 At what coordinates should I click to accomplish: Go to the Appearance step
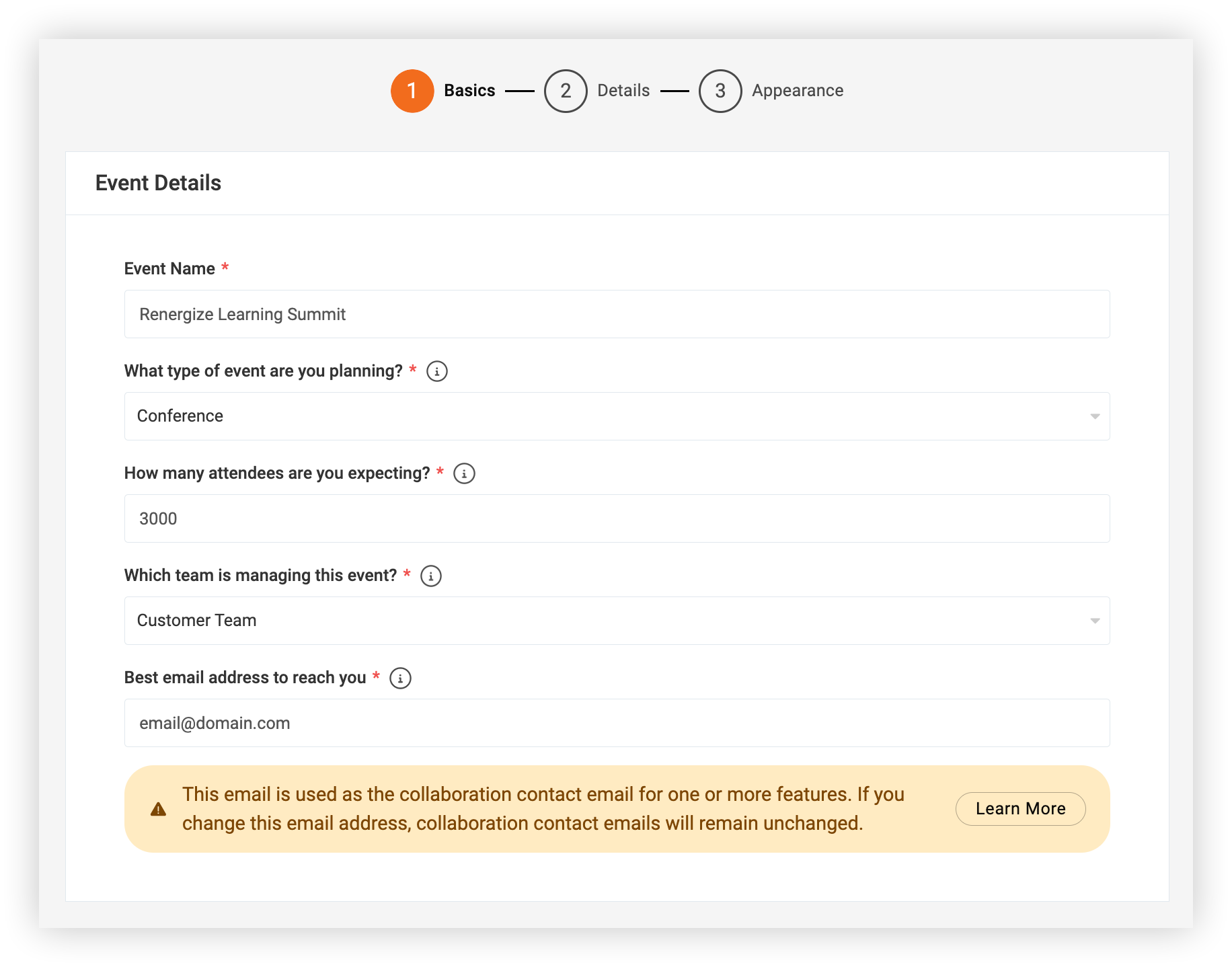point(798,91)
